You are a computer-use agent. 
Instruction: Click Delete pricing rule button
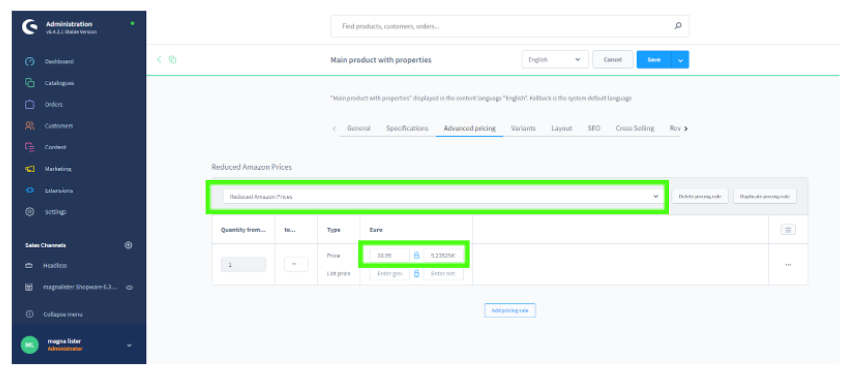tap(700, 197)
